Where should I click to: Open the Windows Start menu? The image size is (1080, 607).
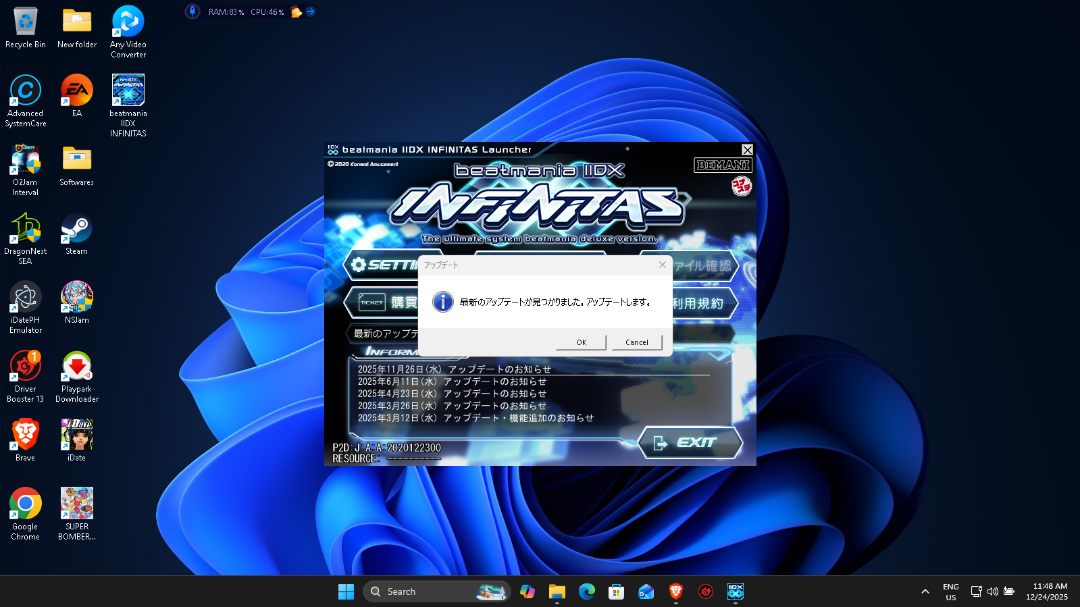[345, 591]
